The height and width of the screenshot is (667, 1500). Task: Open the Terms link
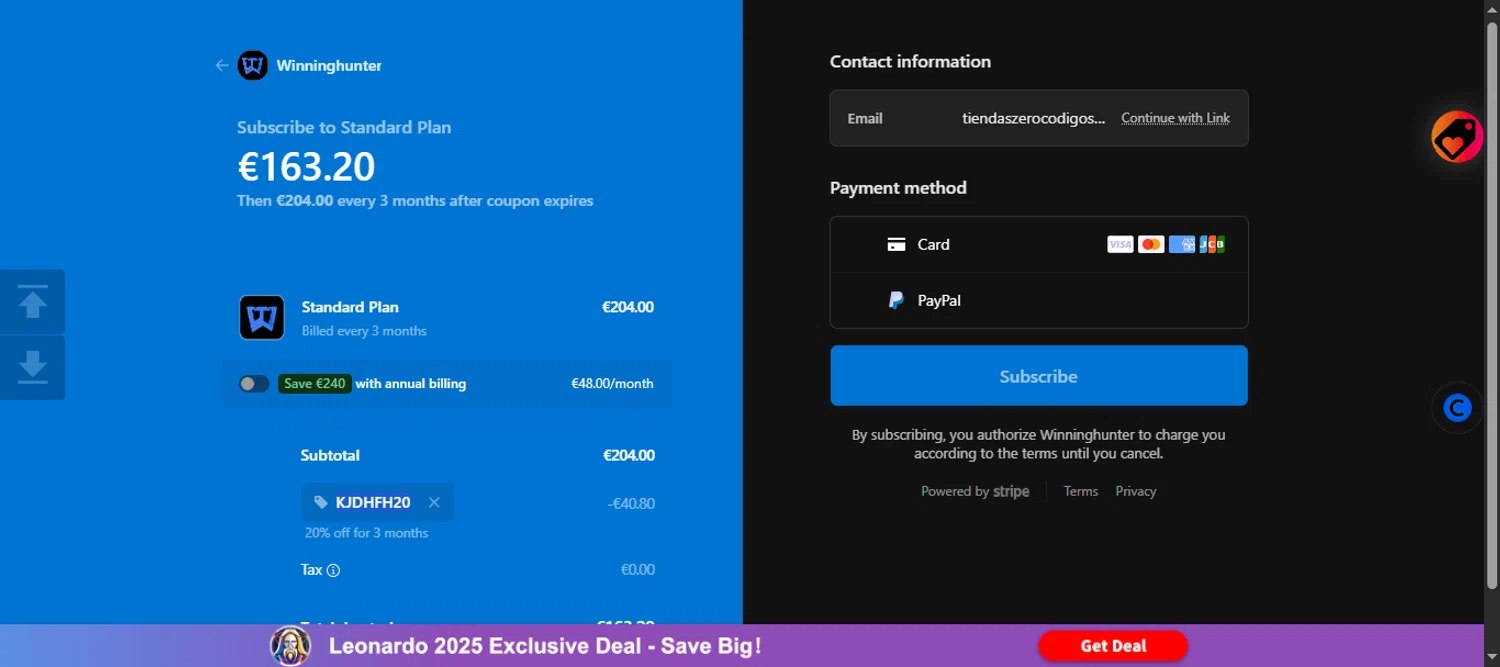click(x=1081, y=492)
